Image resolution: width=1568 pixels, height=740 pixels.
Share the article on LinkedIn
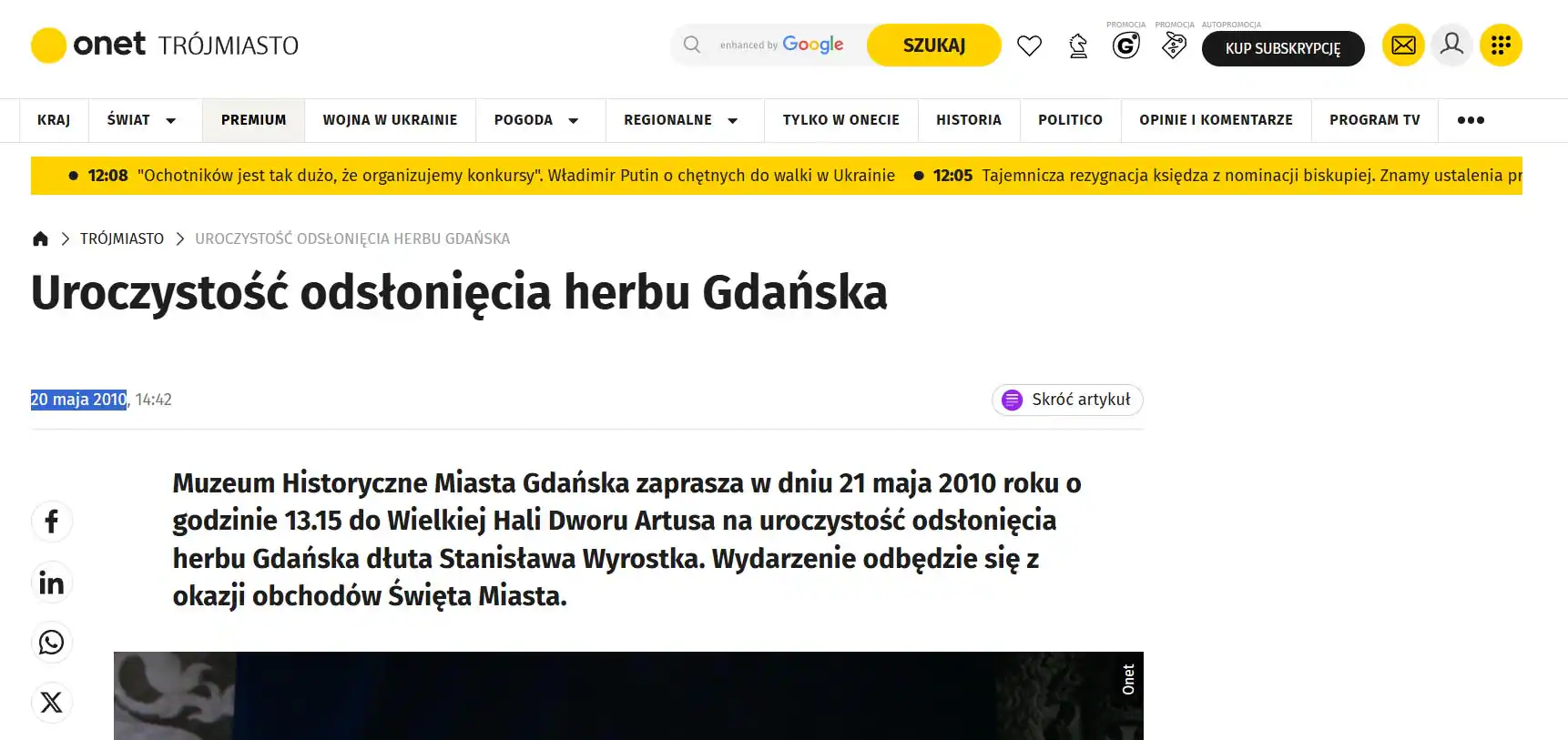[52, 583]
